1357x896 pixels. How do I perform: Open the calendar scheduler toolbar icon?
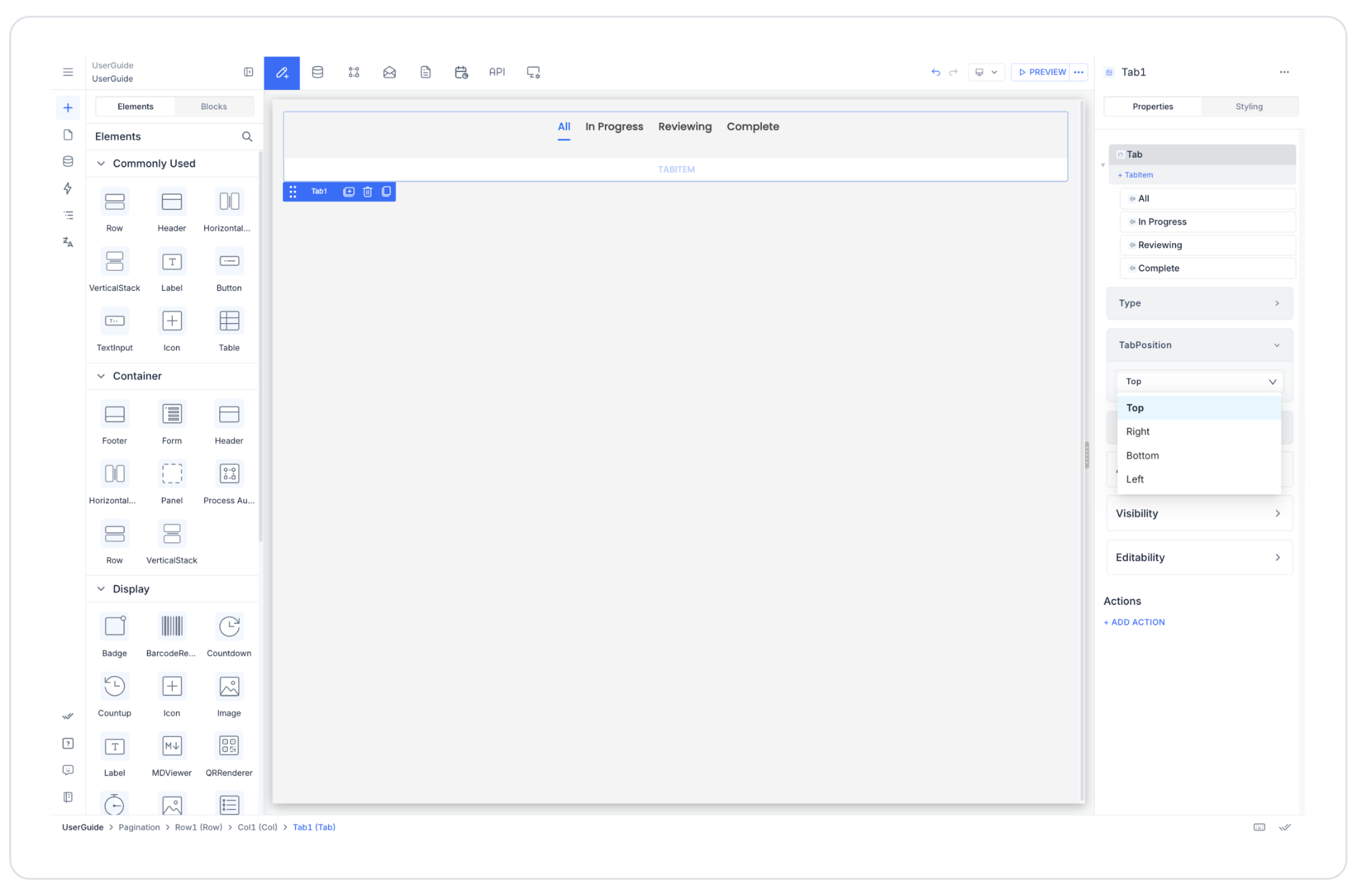tap(461, 72)
